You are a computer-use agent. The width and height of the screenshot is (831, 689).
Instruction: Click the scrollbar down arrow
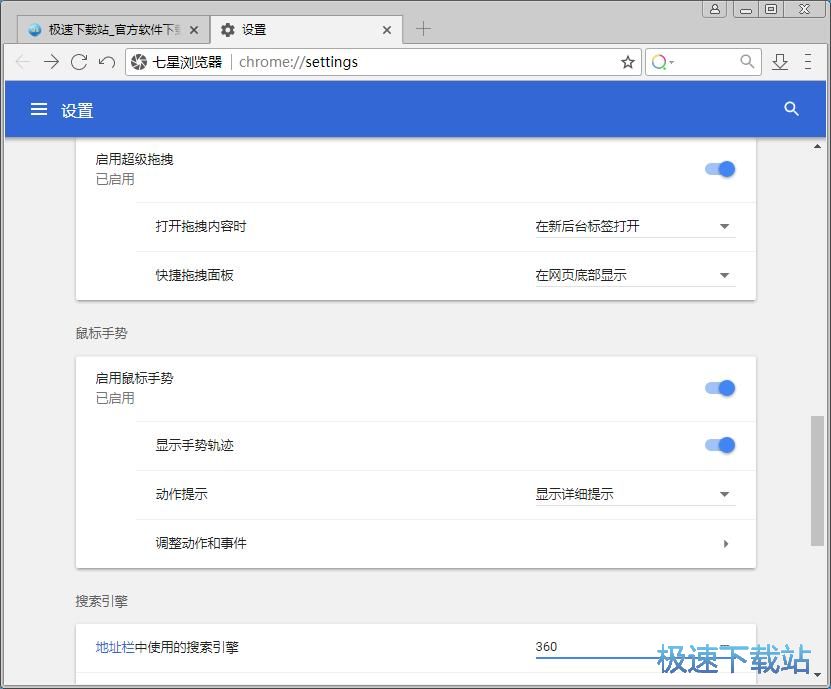[x=817, y=675]
